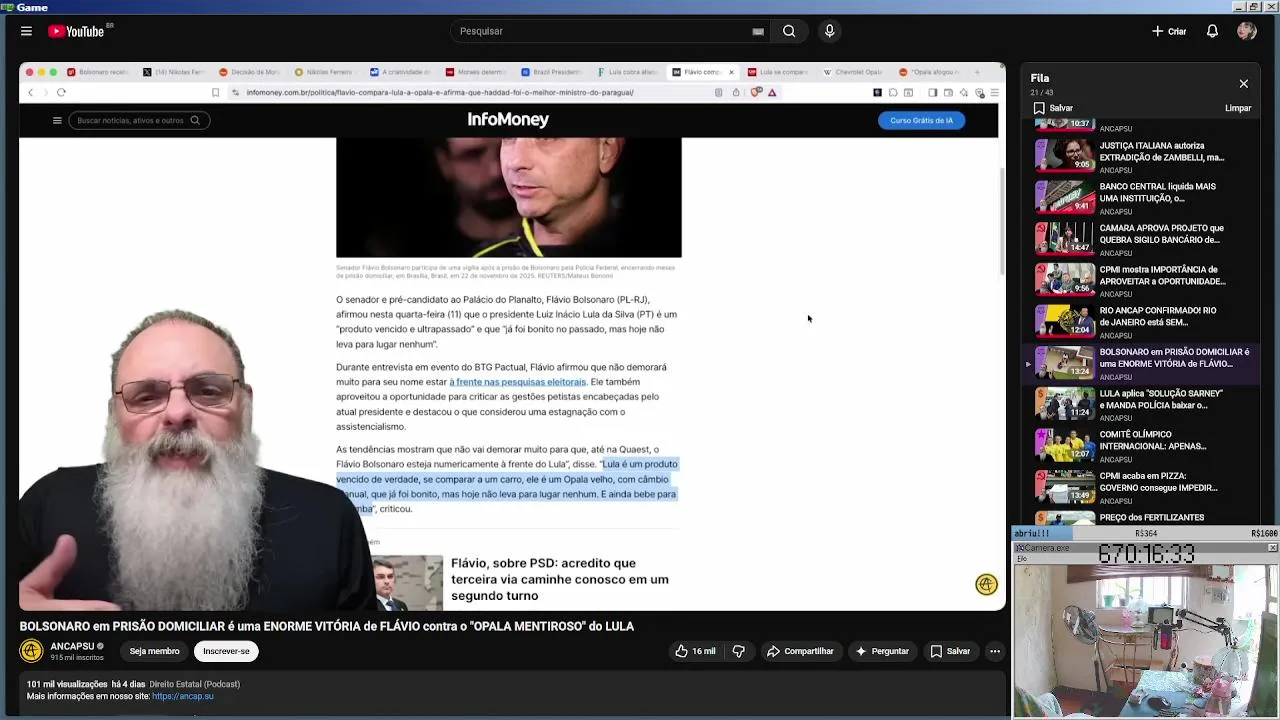Save the video with Salvar below player
The width and height of the screenshot is (1280, 720).
click(950, 651)
